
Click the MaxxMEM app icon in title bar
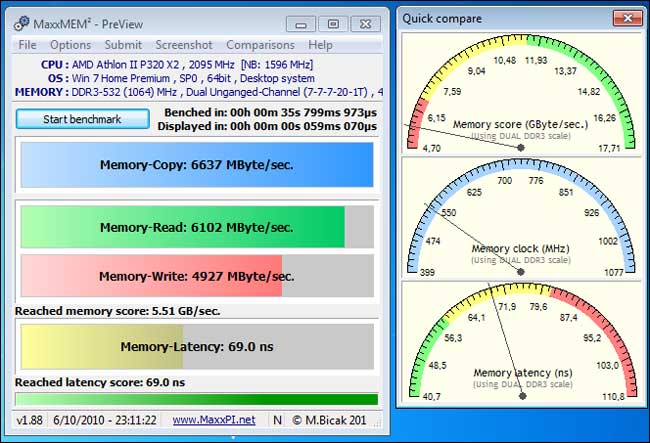tap(21, 24)
